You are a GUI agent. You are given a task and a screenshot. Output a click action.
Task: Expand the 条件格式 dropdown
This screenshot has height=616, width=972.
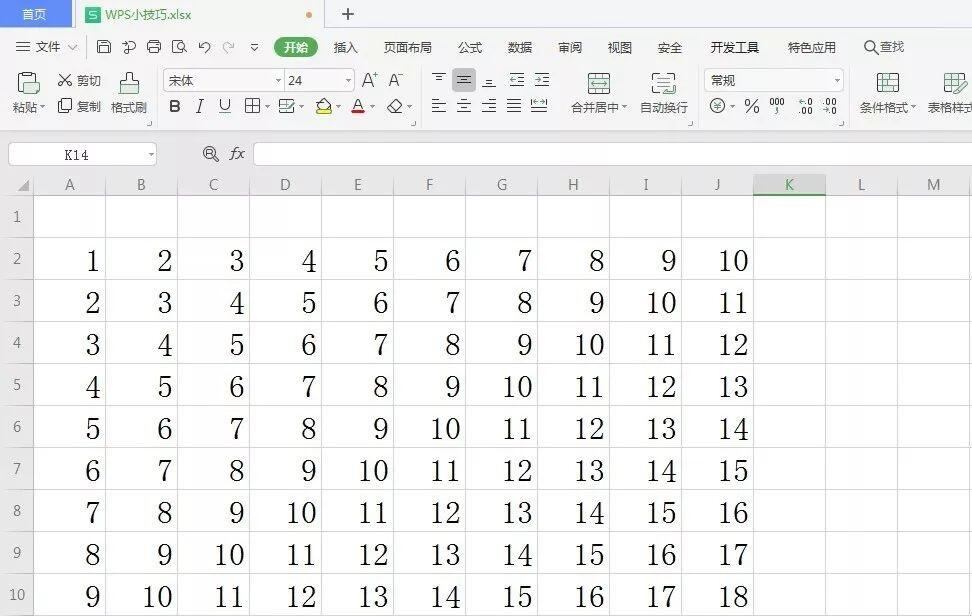913,107
